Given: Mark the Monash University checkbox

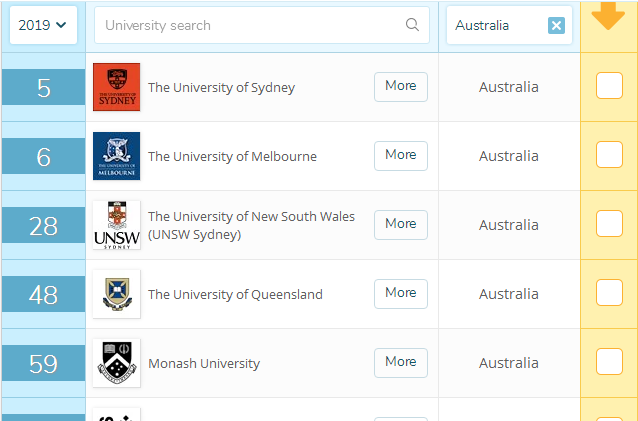Looking at the screenshot, I should (609, 362).
